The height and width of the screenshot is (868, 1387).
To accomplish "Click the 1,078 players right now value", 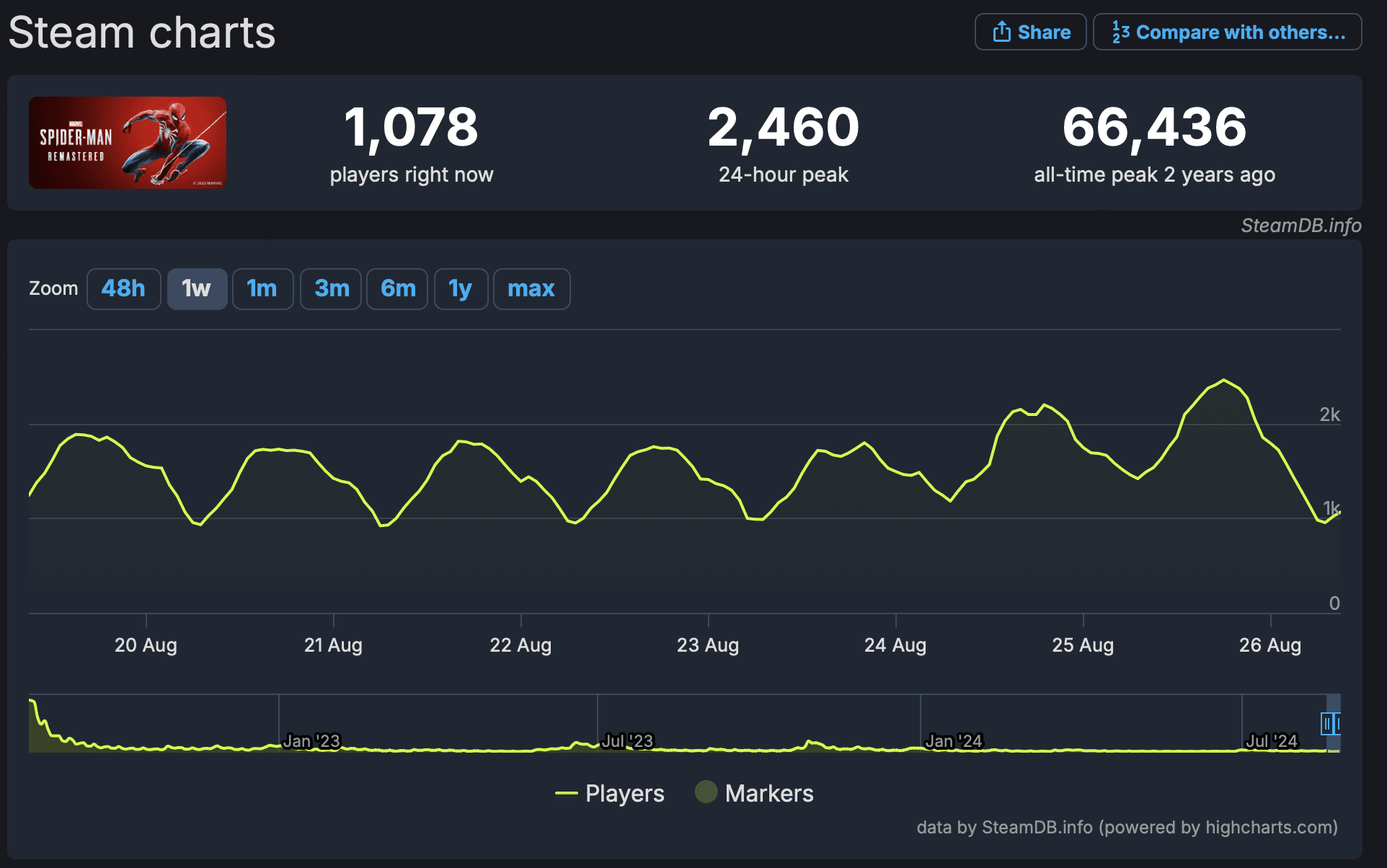I will pos(411,127).
